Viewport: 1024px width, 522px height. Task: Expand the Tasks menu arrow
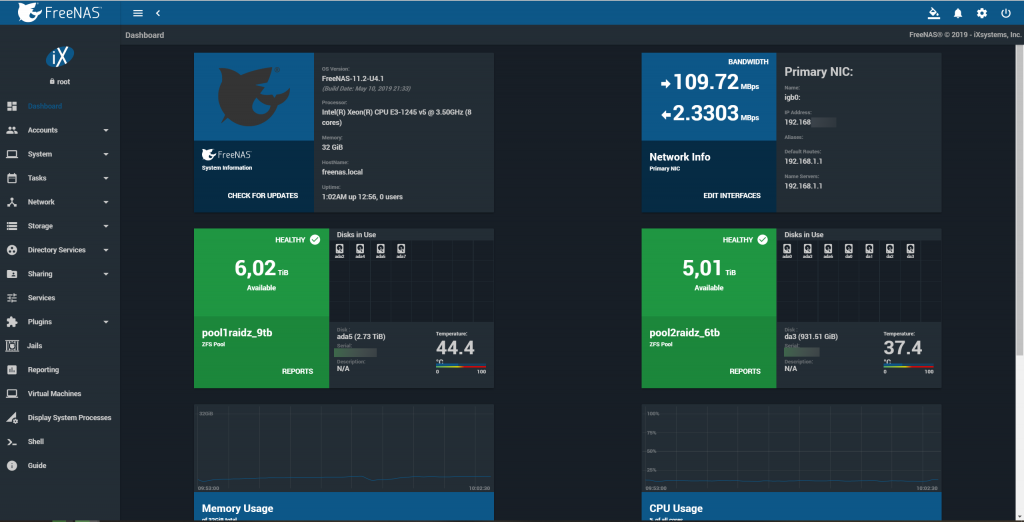coord(106,178)
